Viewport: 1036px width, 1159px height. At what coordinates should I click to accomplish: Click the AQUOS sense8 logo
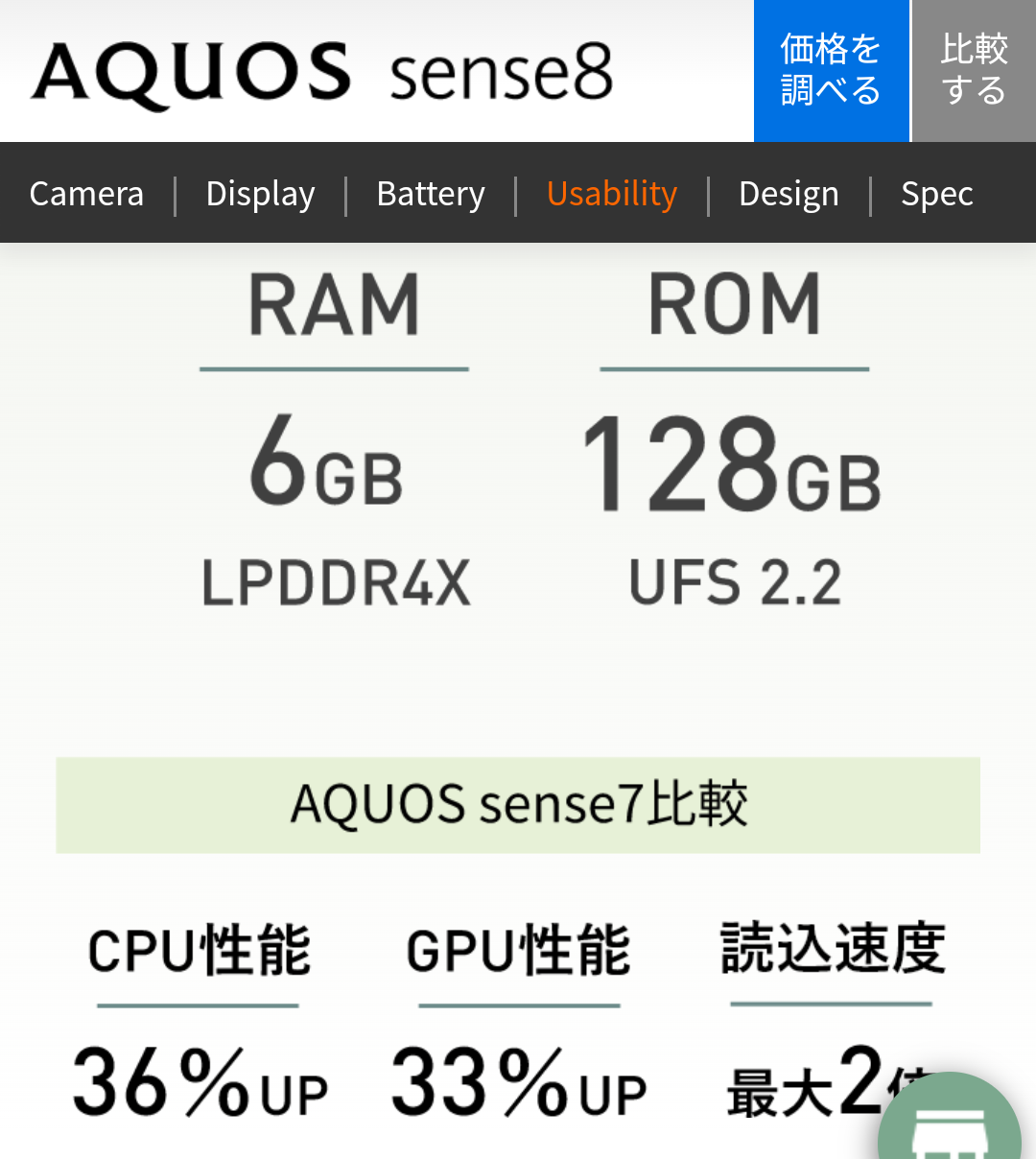click(x=322, y=73)
